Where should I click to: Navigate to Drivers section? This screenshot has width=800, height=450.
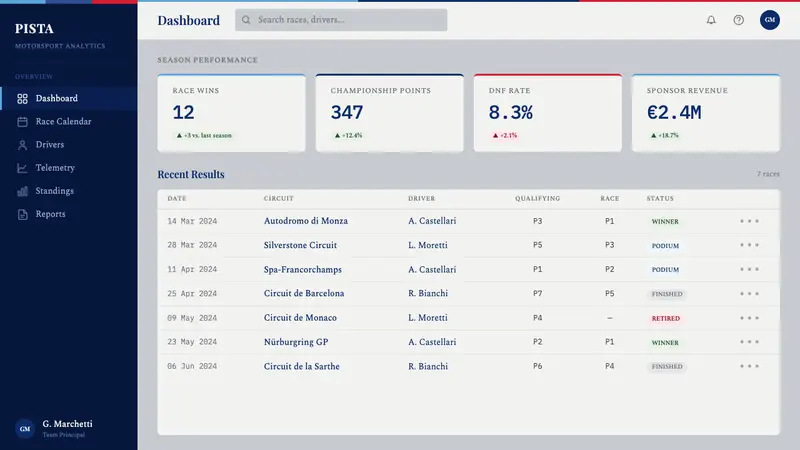tap(68, 145)
